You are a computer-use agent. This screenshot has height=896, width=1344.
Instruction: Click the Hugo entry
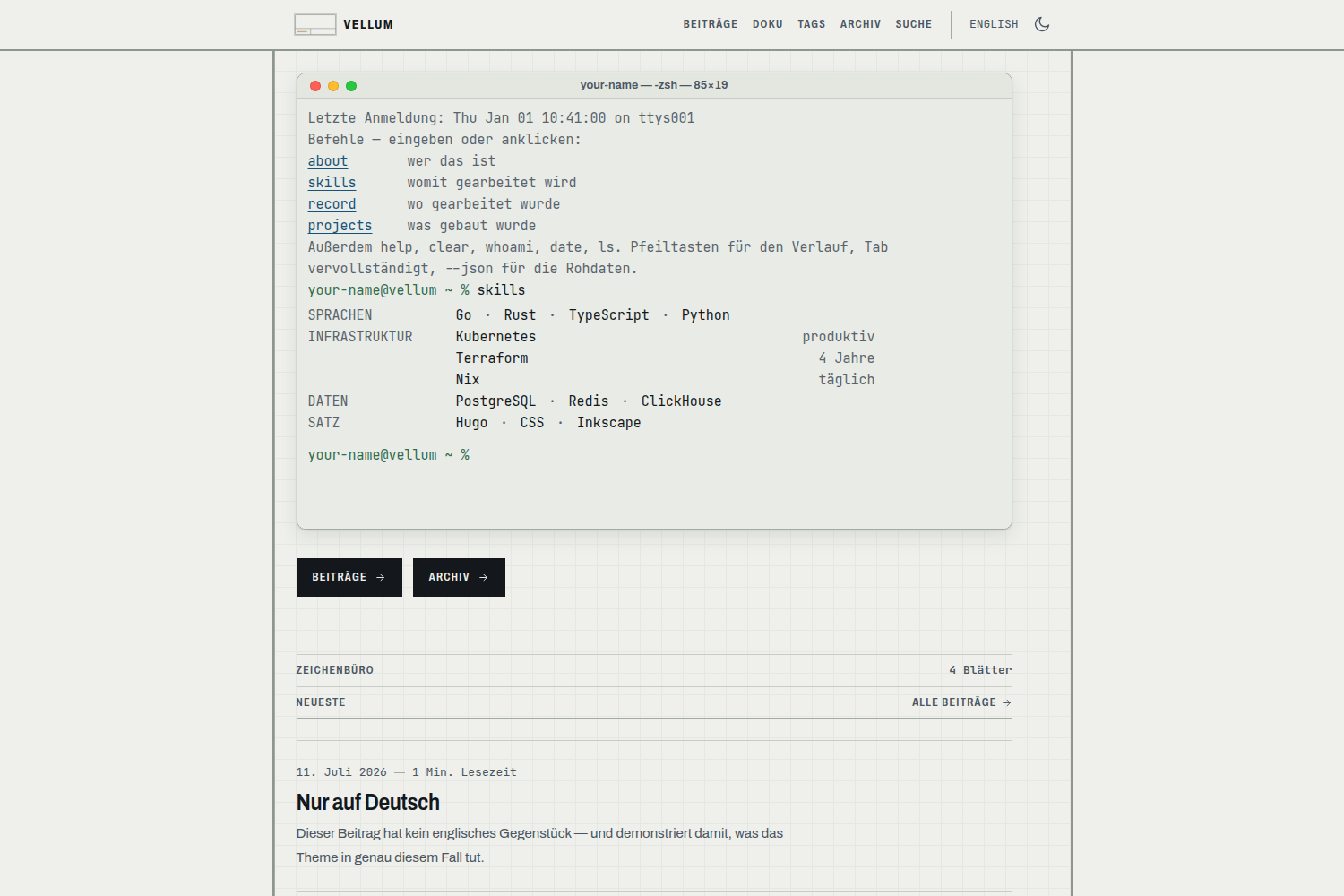pyautogui.click(x=471, y=423)
